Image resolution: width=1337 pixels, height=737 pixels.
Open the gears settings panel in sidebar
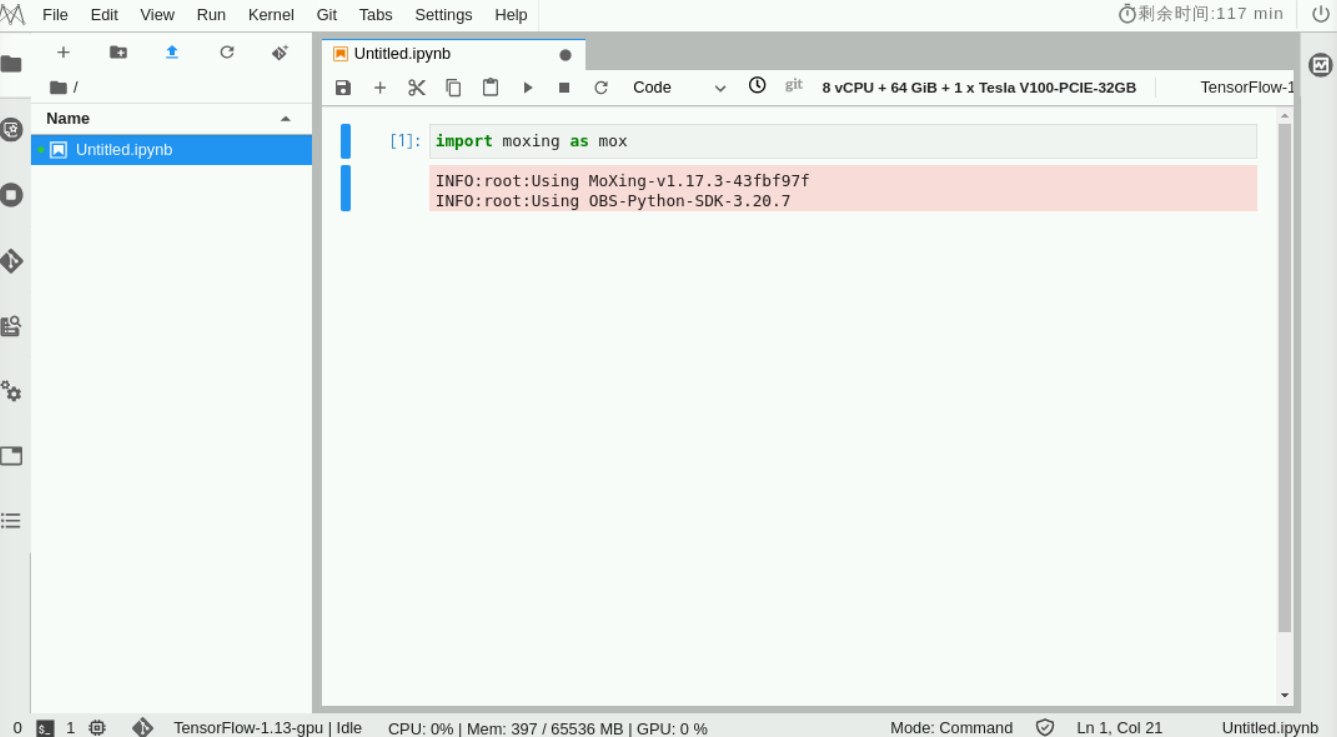tap(11, 391)
